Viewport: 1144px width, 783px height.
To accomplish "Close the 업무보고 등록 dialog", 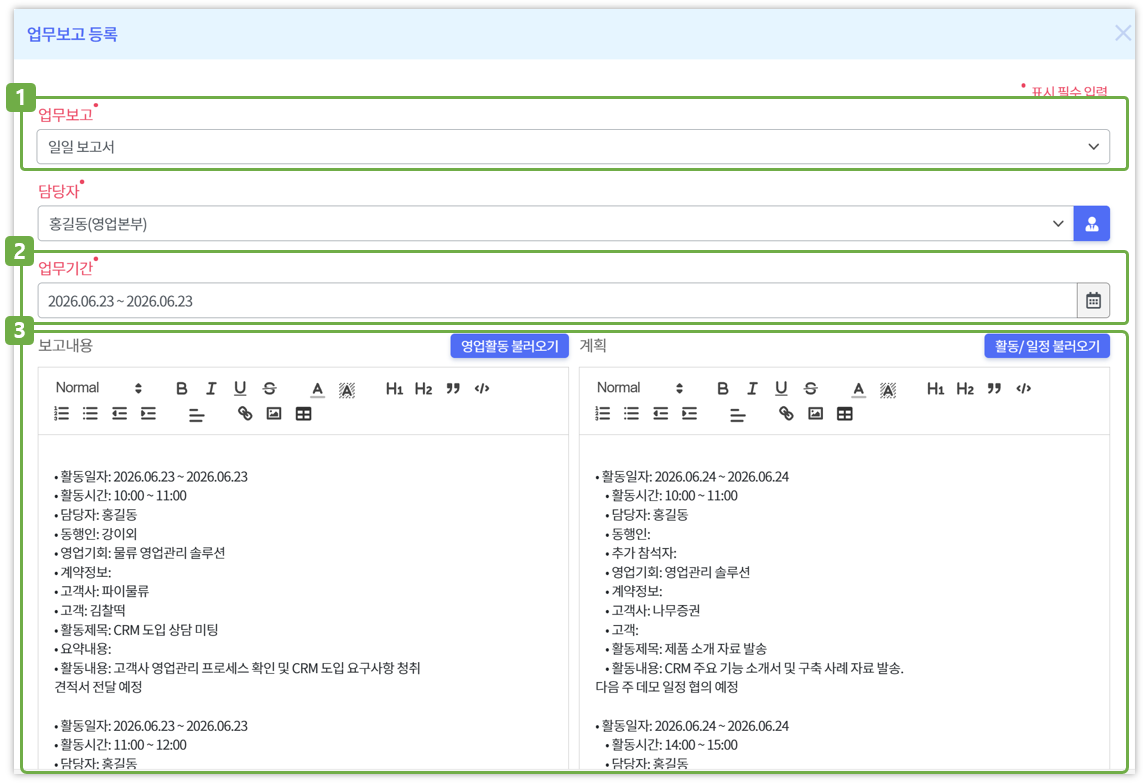I will click(1123, 33).
